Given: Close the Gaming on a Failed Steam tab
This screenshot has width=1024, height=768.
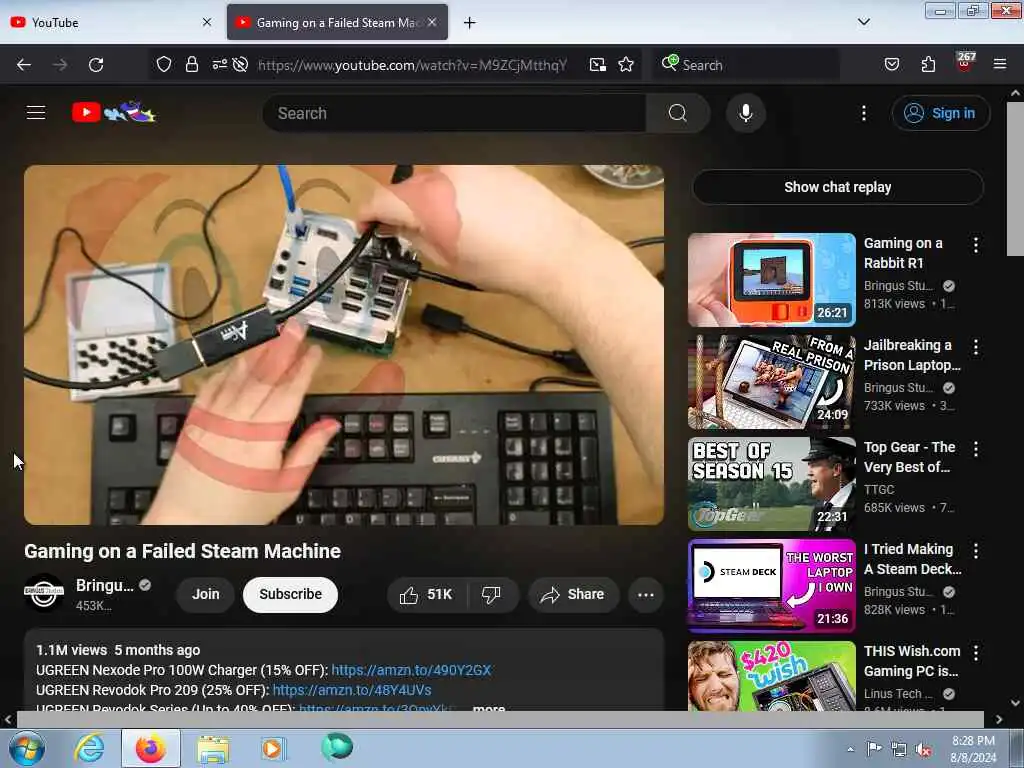Looking at the screenshot, I should point(432,22).
